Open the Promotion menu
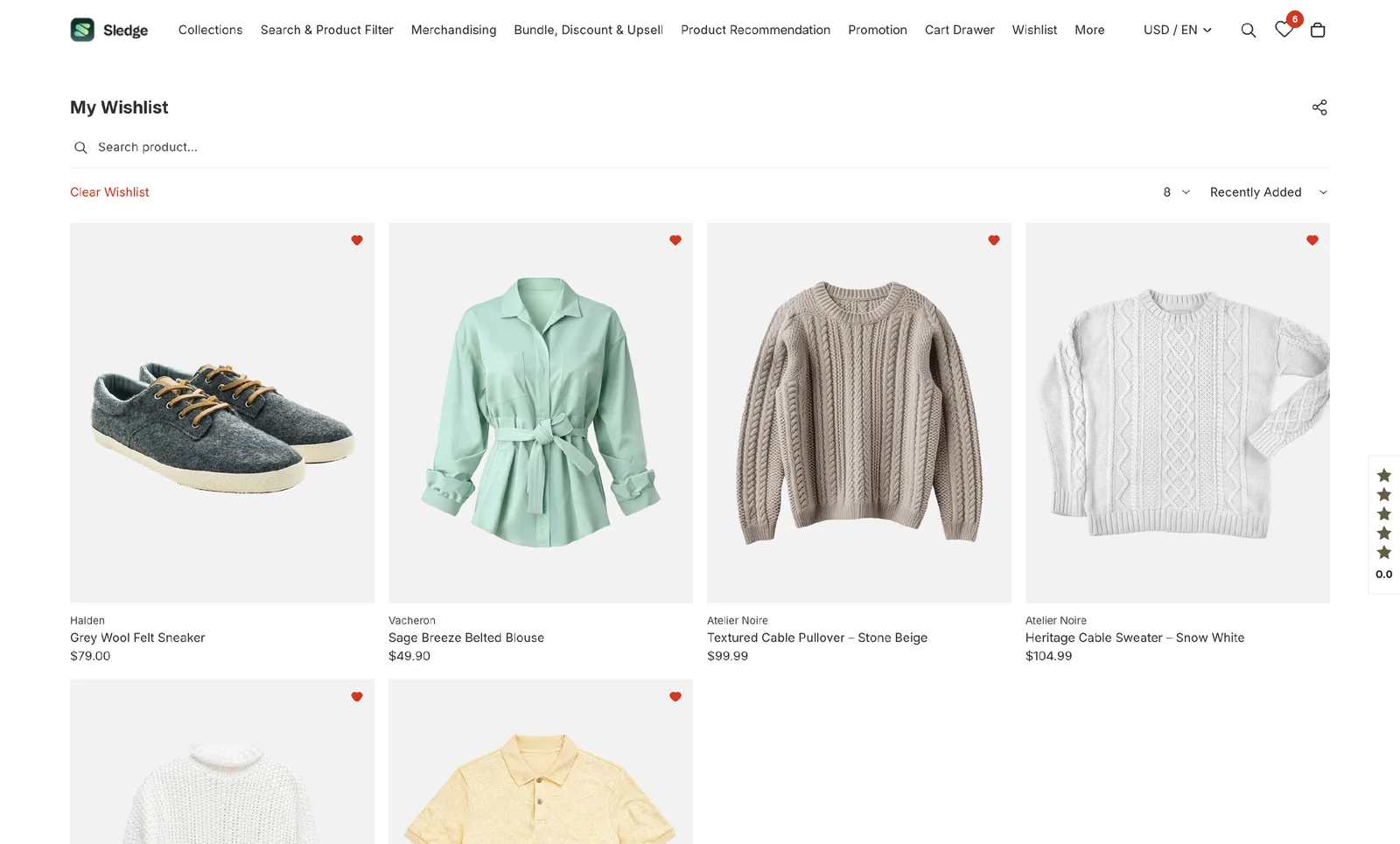 click(x=878, y=30)
